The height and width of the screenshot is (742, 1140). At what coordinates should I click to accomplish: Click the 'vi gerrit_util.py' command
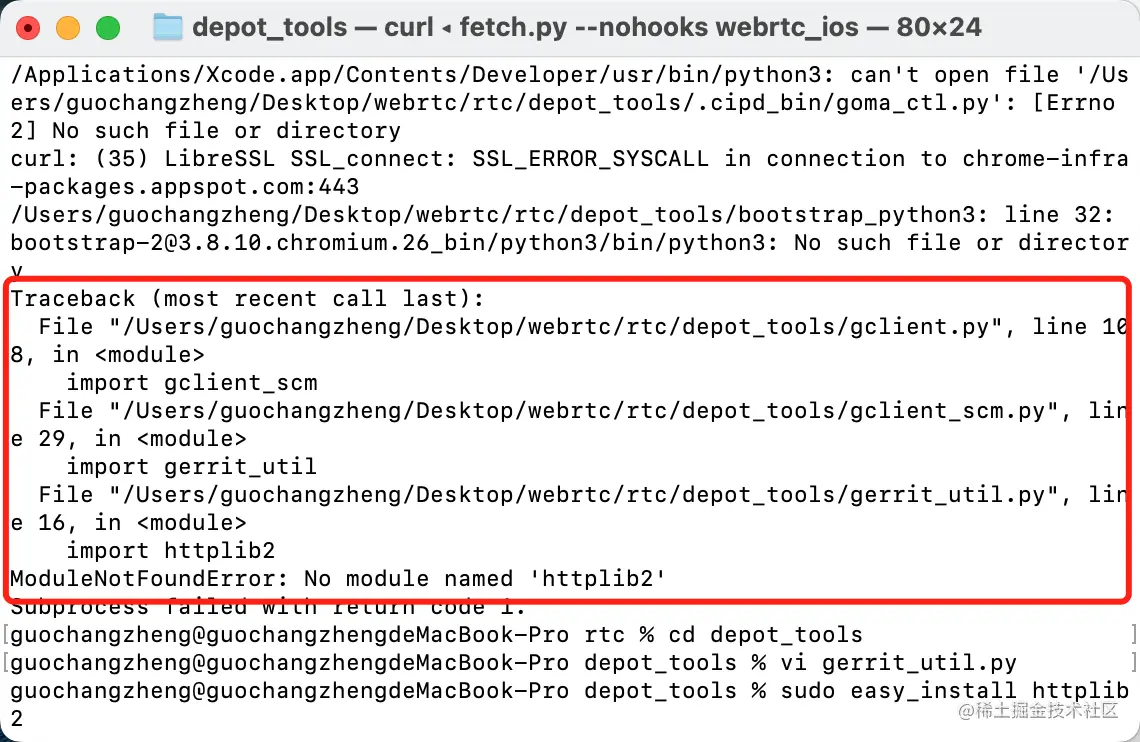899,663
